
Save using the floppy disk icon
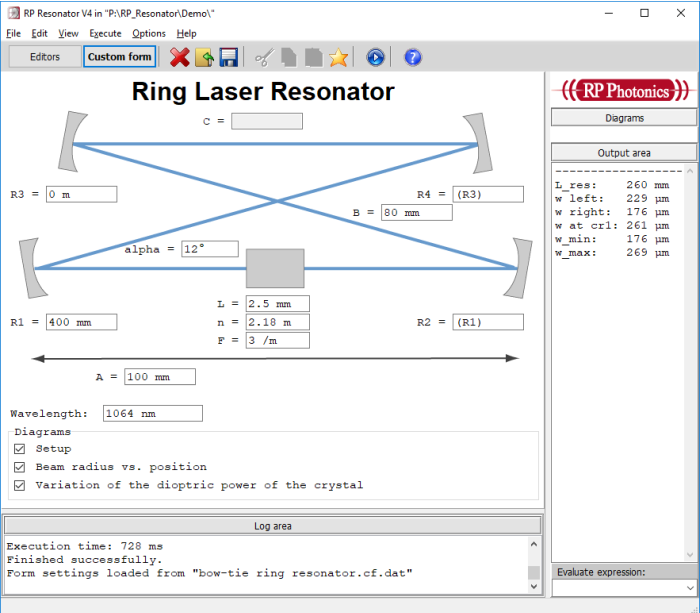[229, 57]
